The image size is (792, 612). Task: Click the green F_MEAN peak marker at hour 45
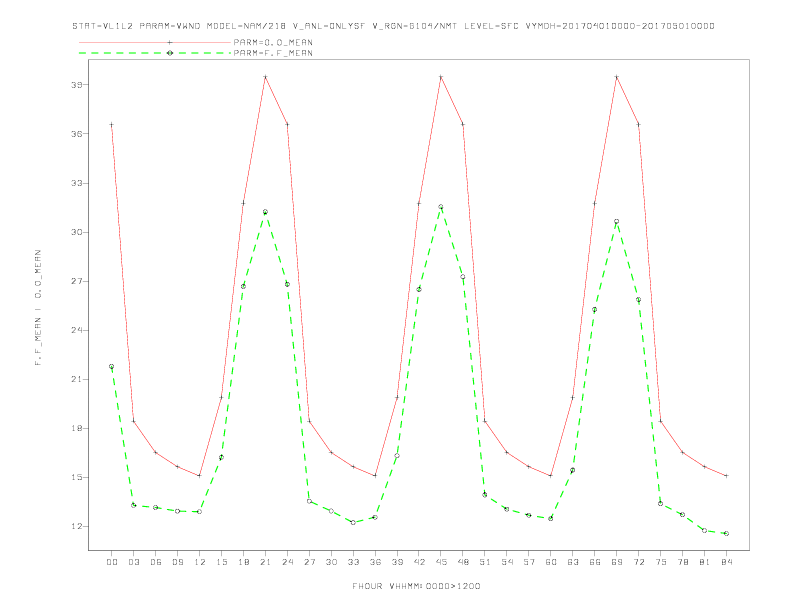pos(441,207)
